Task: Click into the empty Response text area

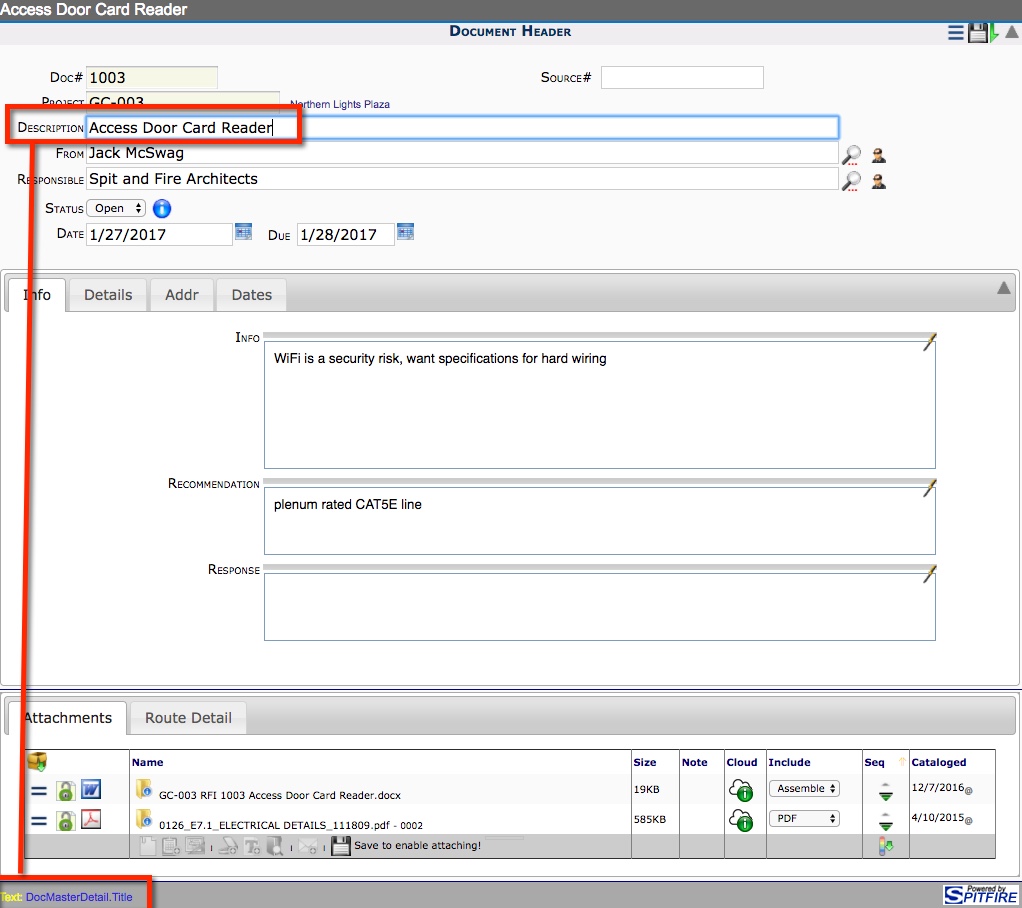Action: click(600, 607)
